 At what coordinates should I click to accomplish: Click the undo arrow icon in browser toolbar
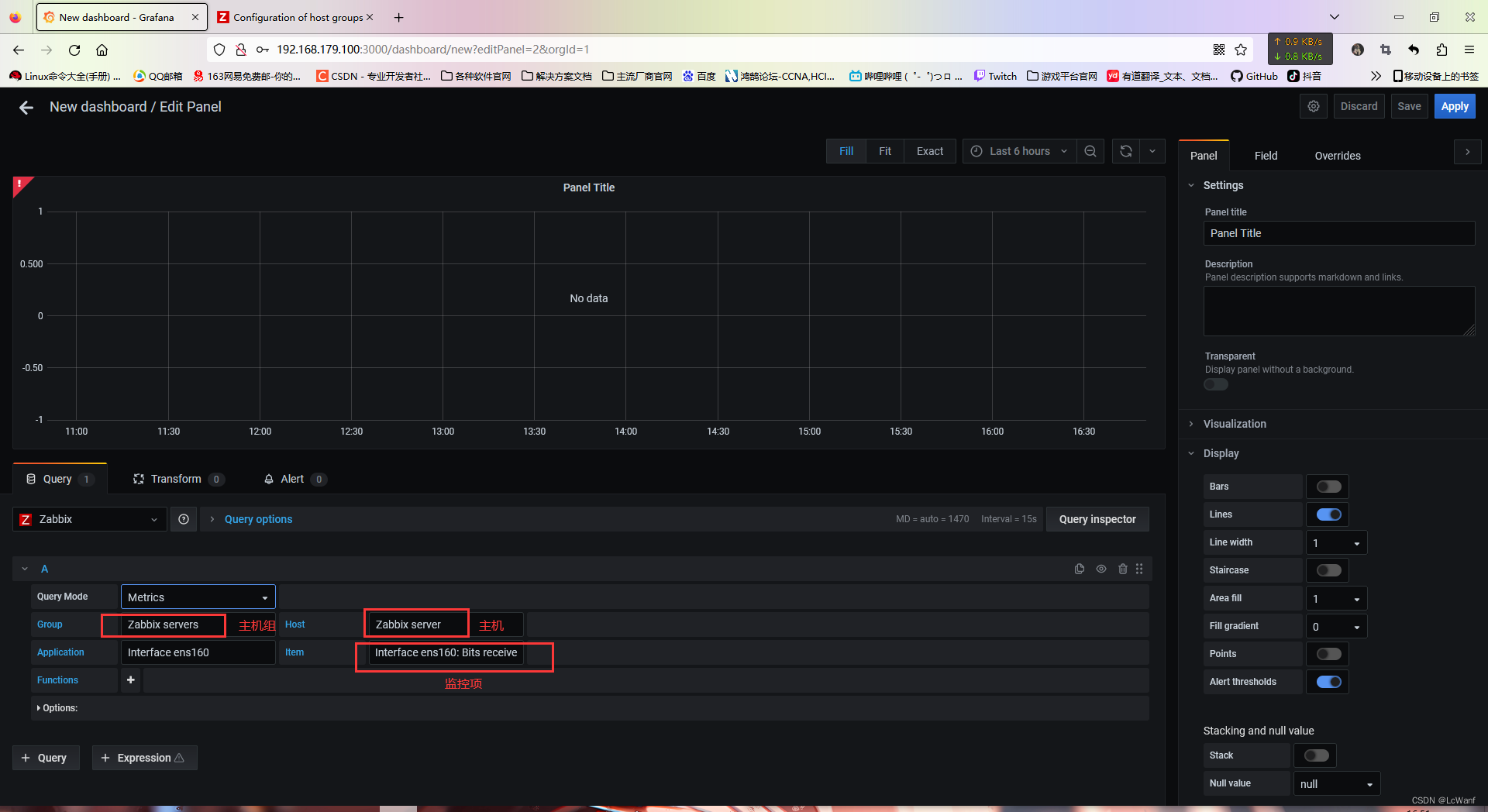coord(1414,50)
